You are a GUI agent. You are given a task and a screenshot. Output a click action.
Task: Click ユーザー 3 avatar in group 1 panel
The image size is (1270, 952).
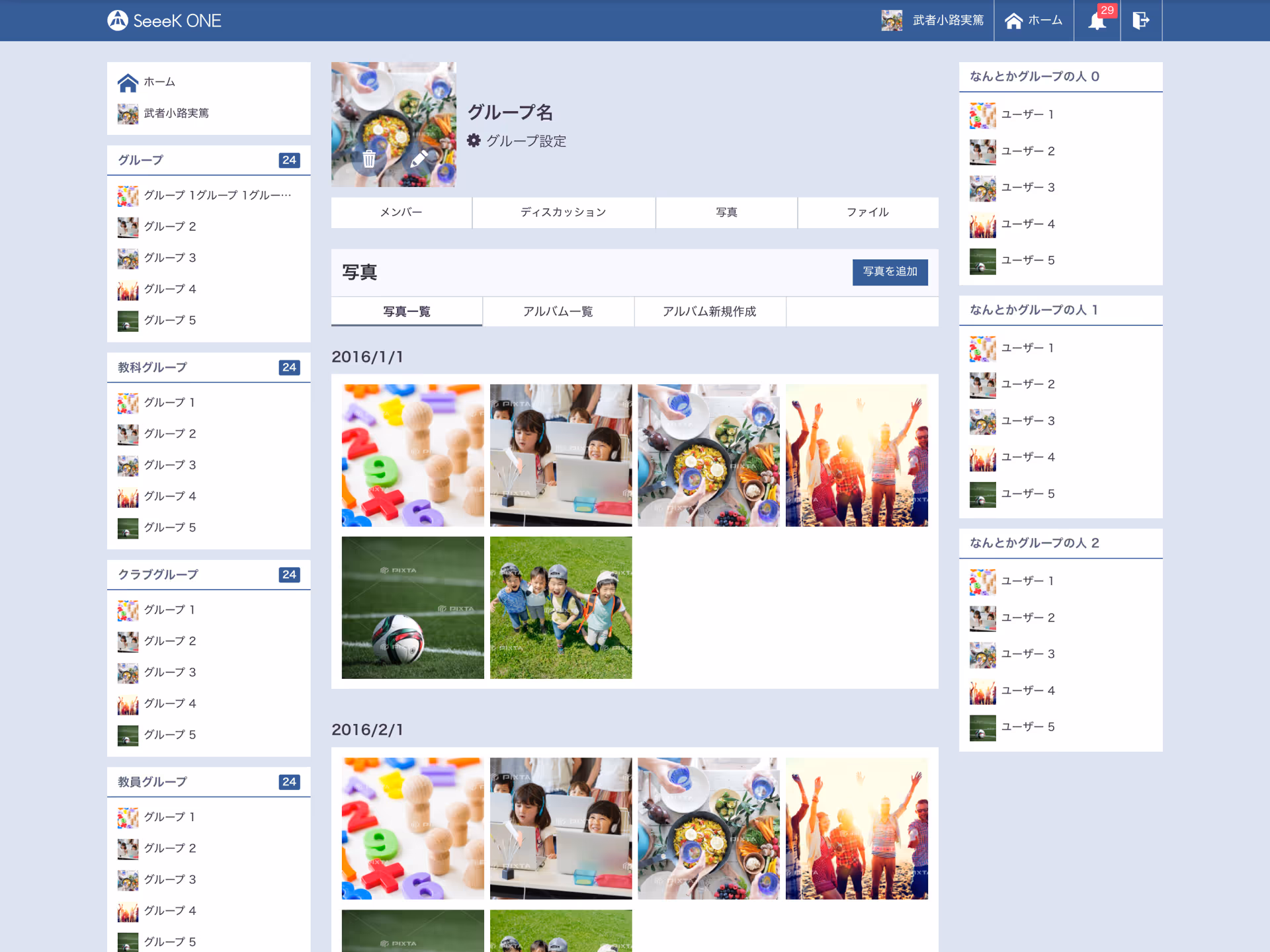pyautogui.click(x=982, y=421)
